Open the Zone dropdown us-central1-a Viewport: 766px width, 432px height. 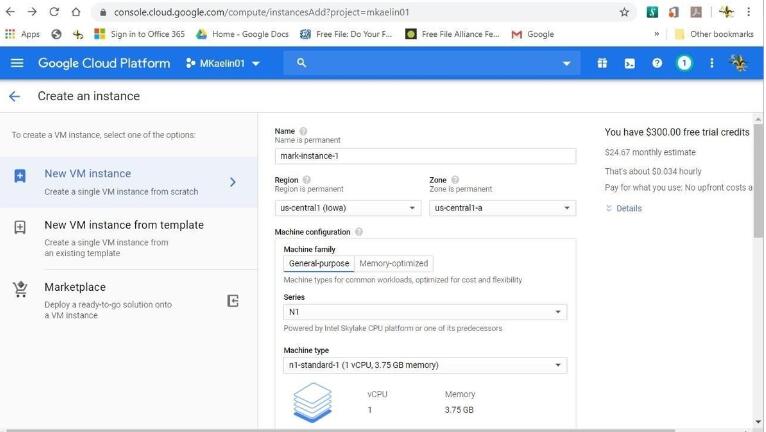[503, 208]
